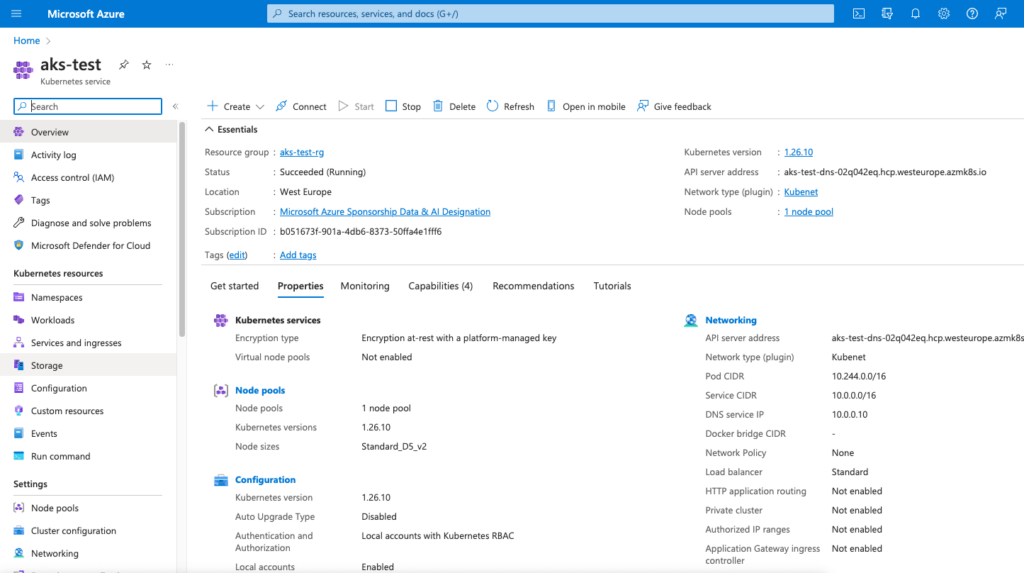Screen dimensions: 1024x573
Task: Mark aks-test as a favorite with the star
Action: 147,65
